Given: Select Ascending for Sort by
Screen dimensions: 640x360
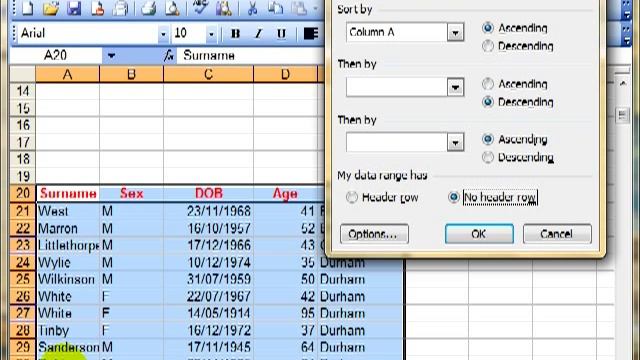Looking at the screenshot, I should pyautogui.click(x=488, y=28).
